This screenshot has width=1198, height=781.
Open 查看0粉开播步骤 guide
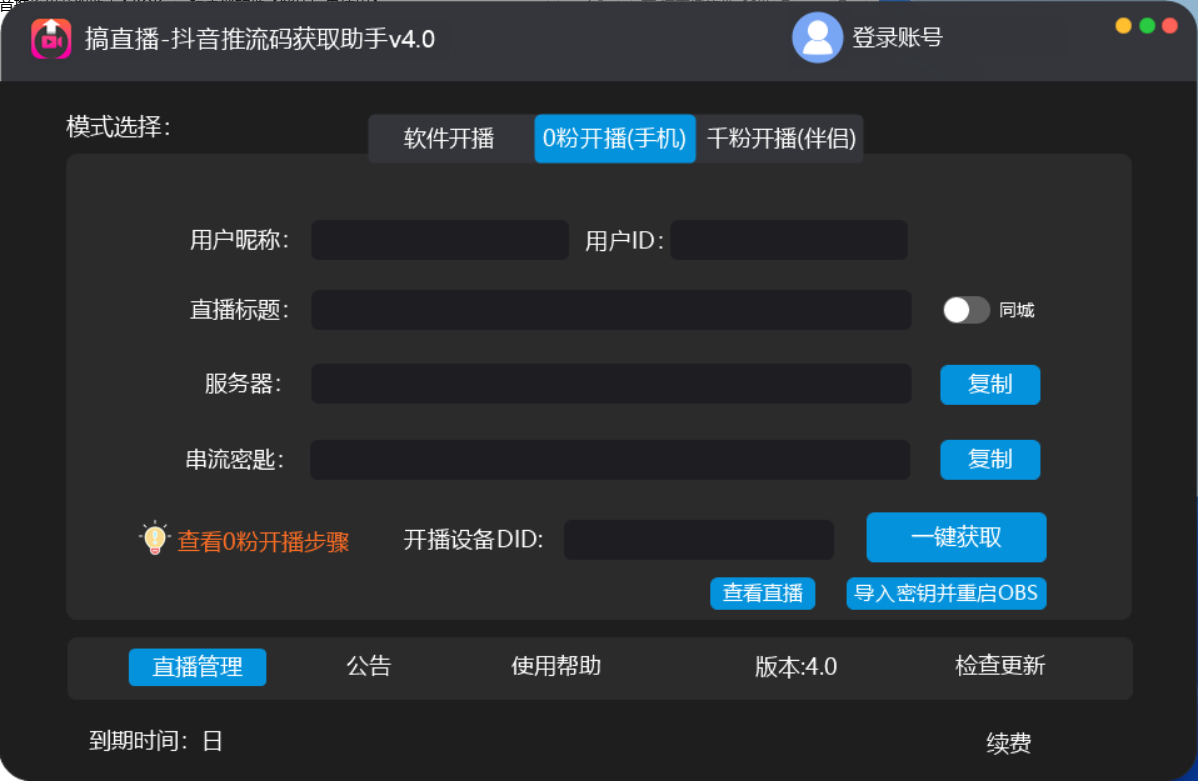pos(262,538)
